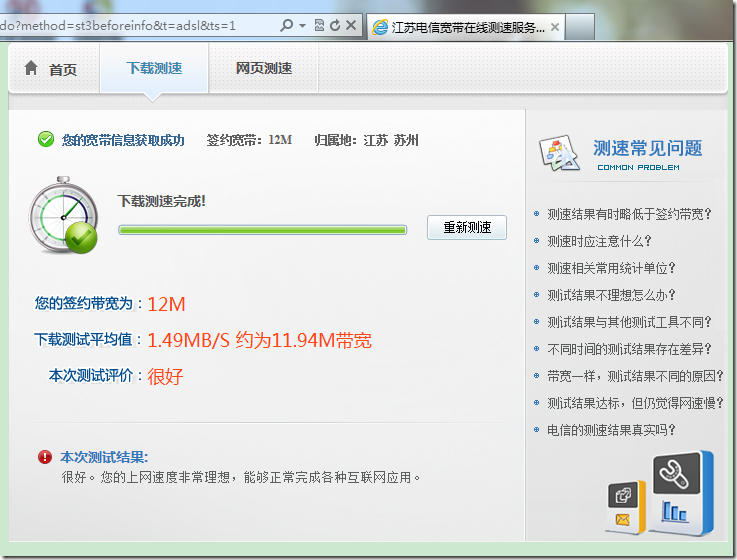Image resolution: width=737 pixels, height=560 pixels.
Task: Click the 测速常见问题 heading icon
Action: click(x=559, y=153)
